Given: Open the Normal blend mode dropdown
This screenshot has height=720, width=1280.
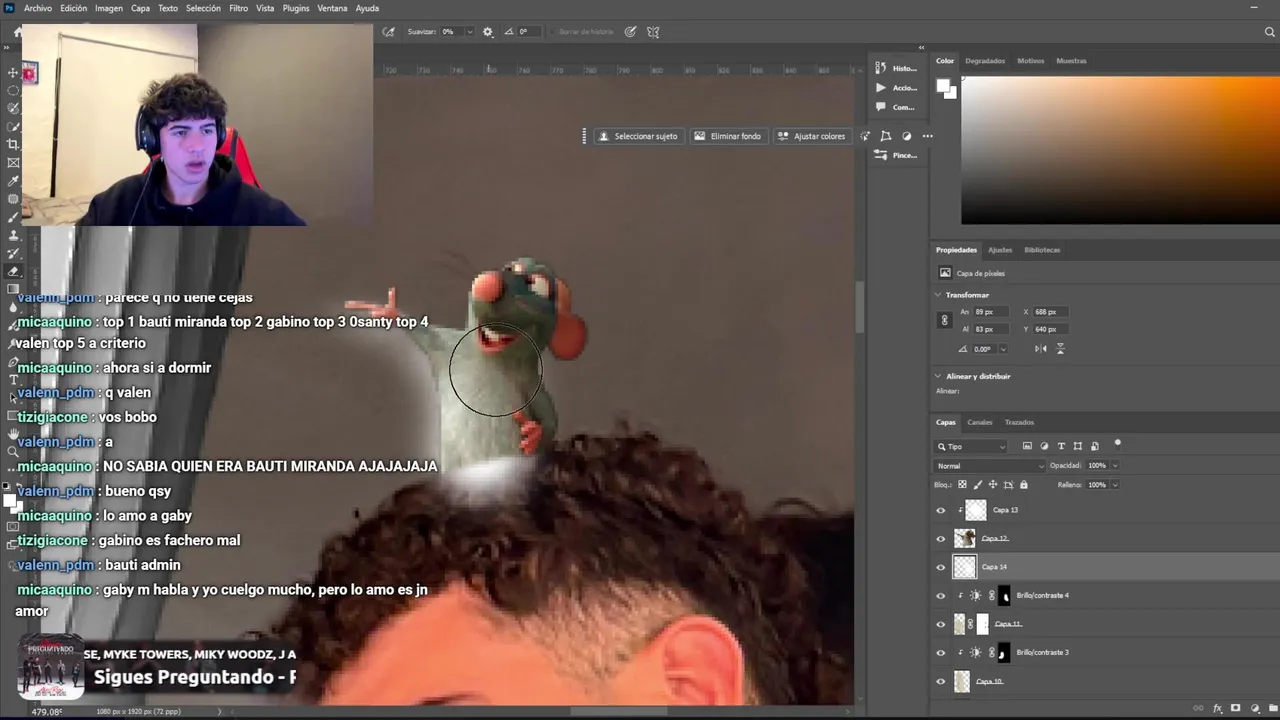Looking at the screenshot, I should 990,466.
